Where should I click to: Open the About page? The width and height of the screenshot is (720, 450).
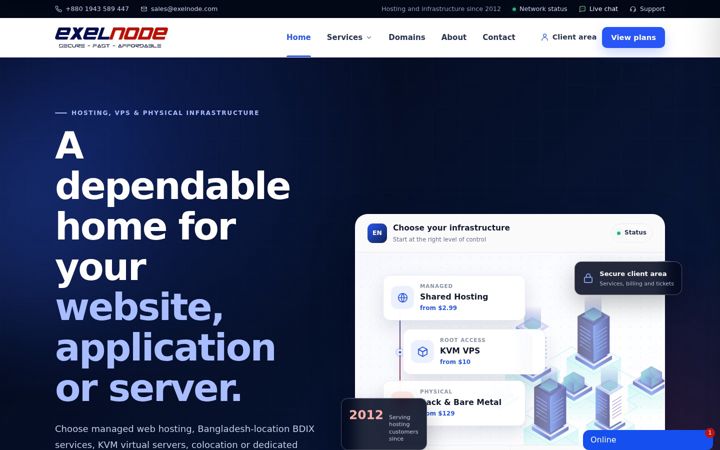(454, 37)
